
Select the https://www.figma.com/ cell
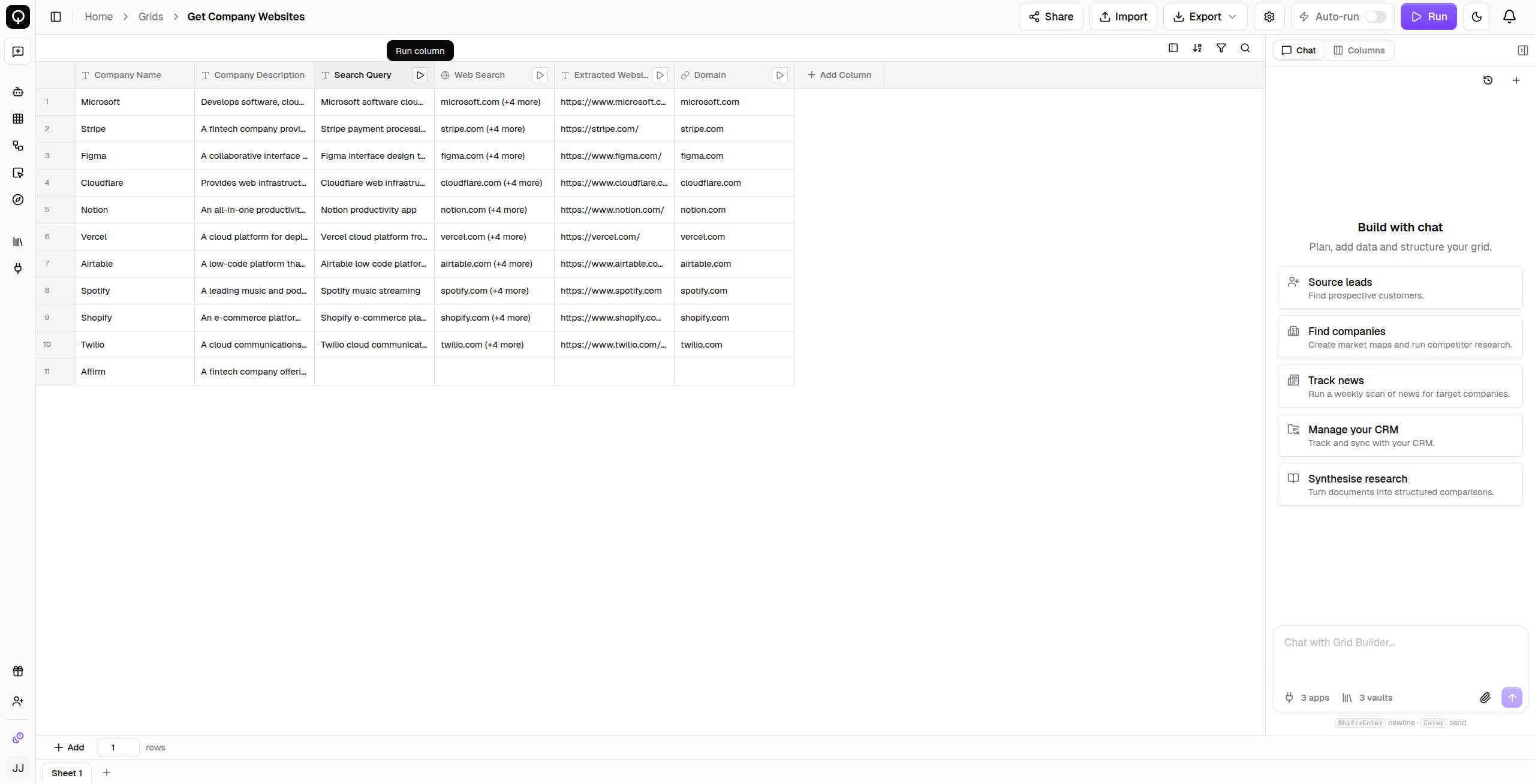614,156
